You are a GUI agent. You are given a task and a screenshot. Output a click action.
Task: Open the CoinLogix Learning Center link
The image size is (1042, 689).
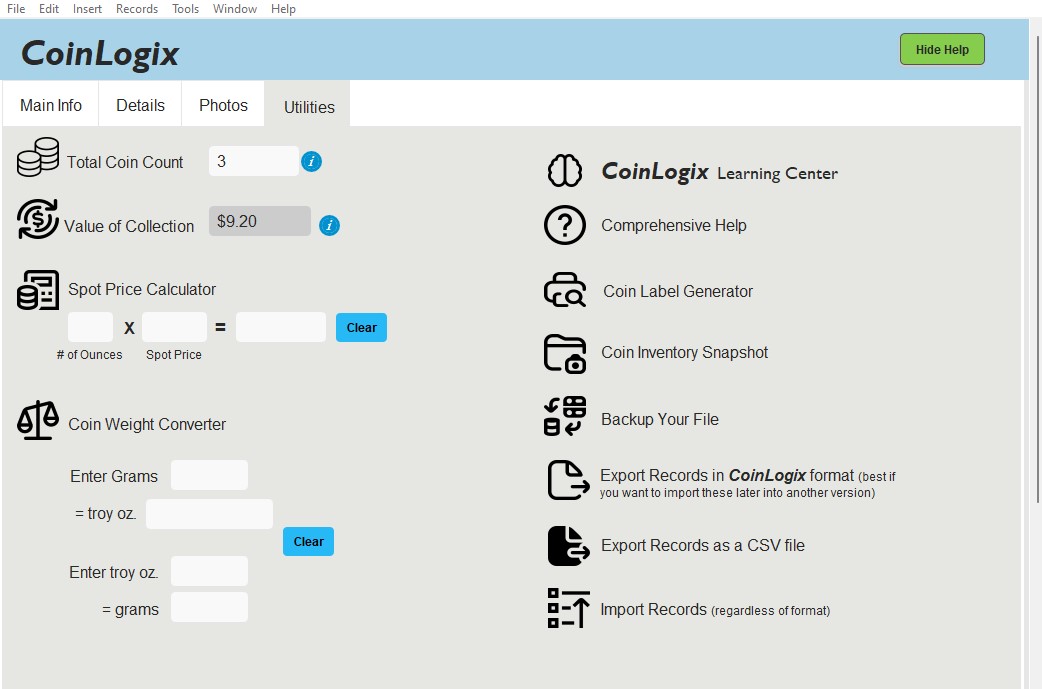pyautogui.click(x=719, y=172)
